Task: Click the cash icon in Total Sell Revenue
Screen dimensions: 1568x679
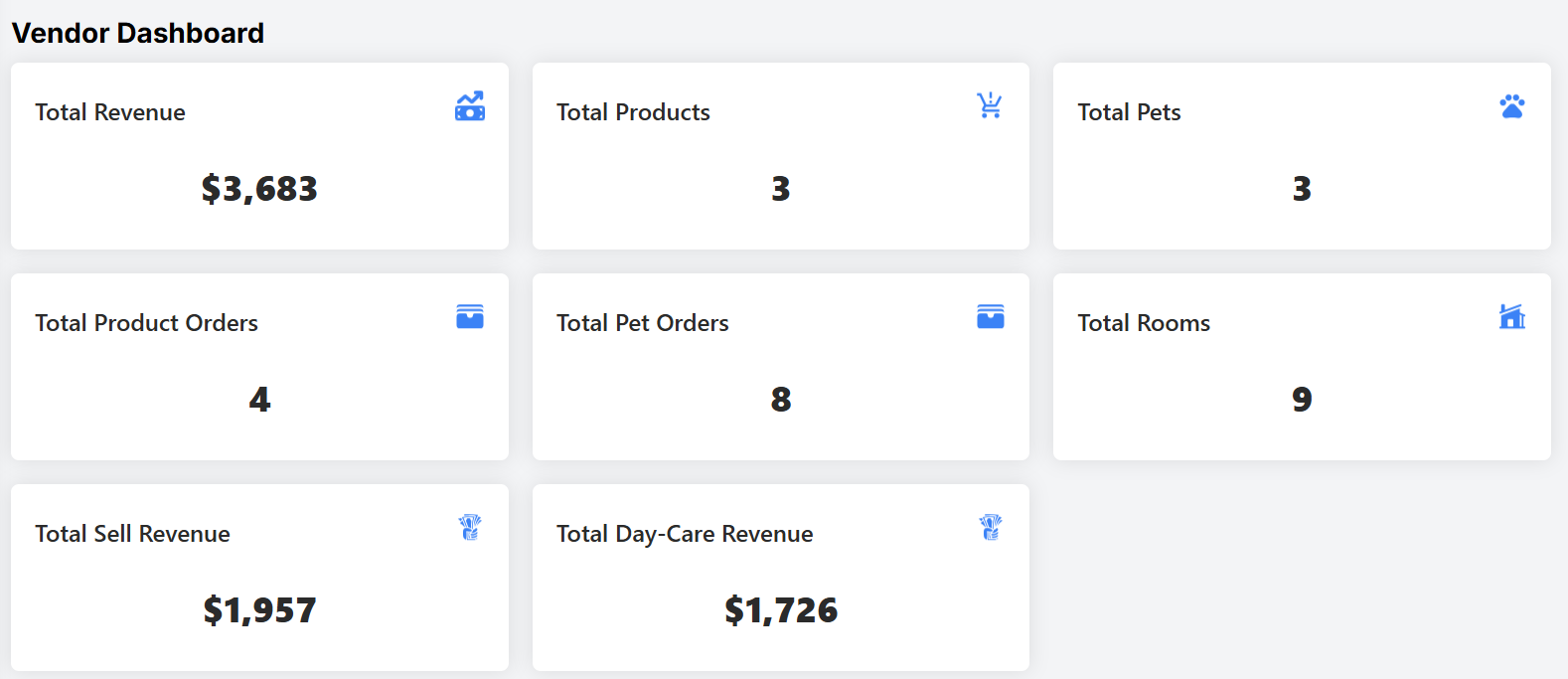Action: click(470, 527)
